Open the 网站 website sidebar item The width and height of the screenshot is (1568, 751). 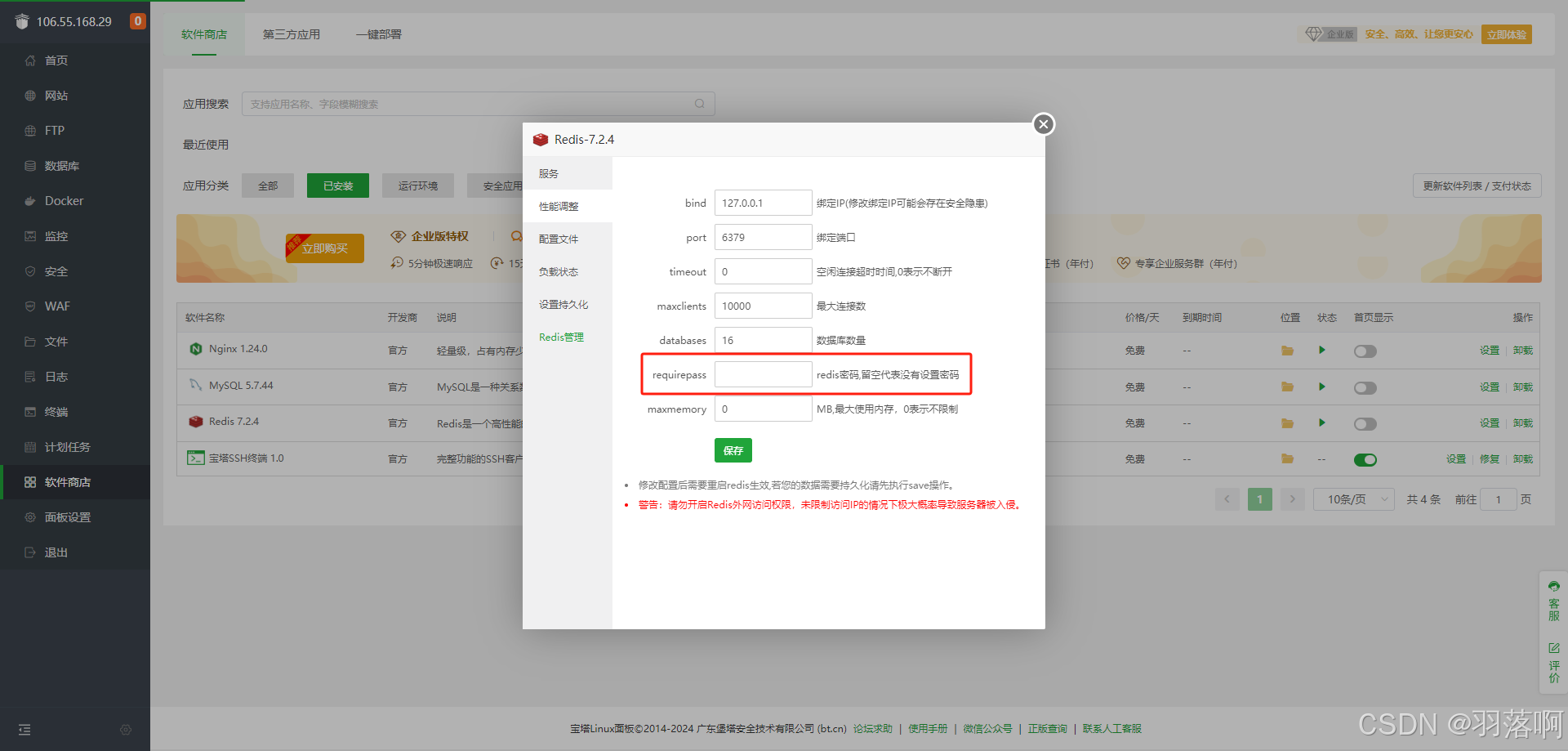coord(74,96)
